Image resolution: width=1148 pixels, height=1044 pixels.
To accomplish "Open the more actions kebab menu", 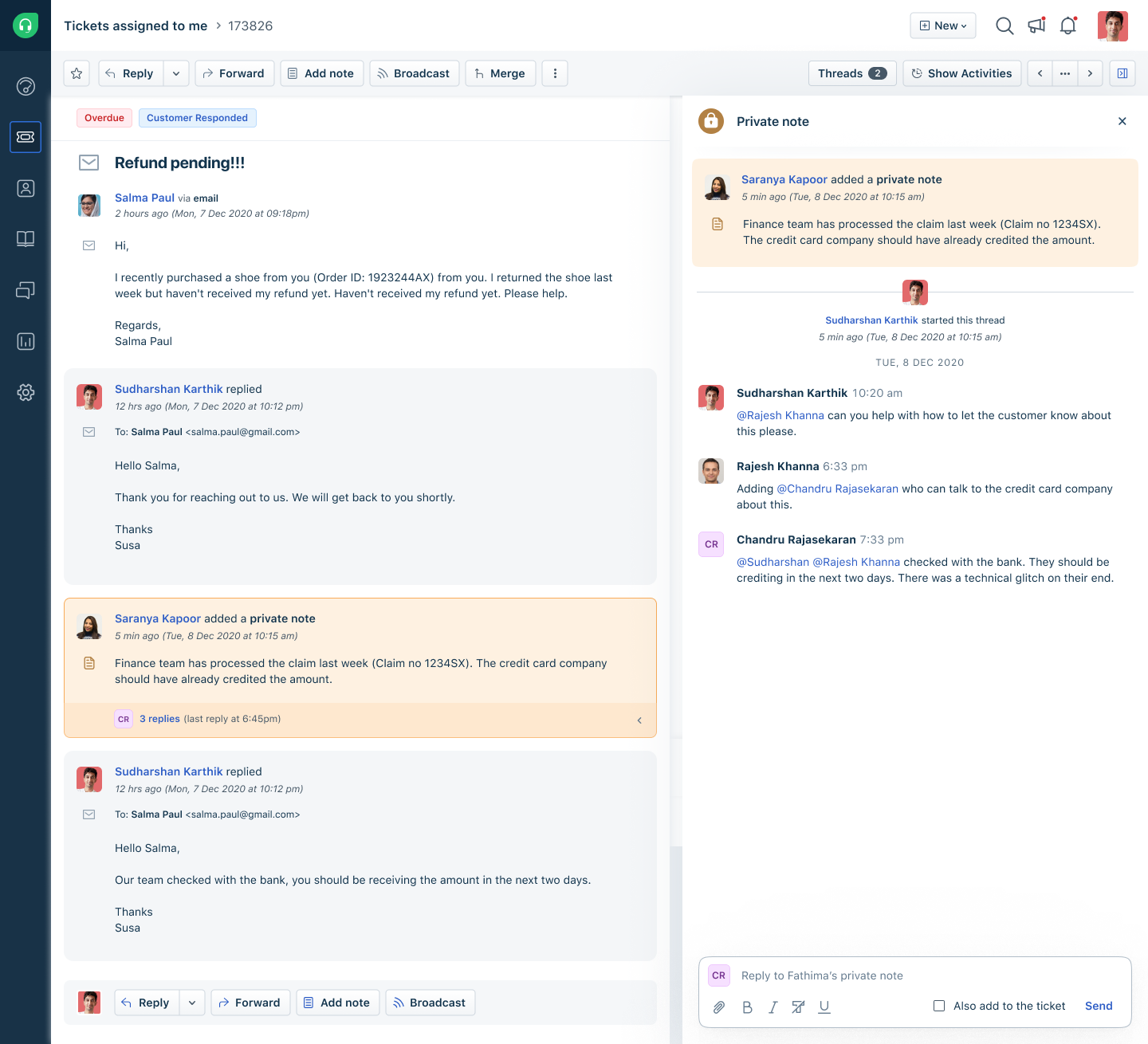I will coord(555,73).
